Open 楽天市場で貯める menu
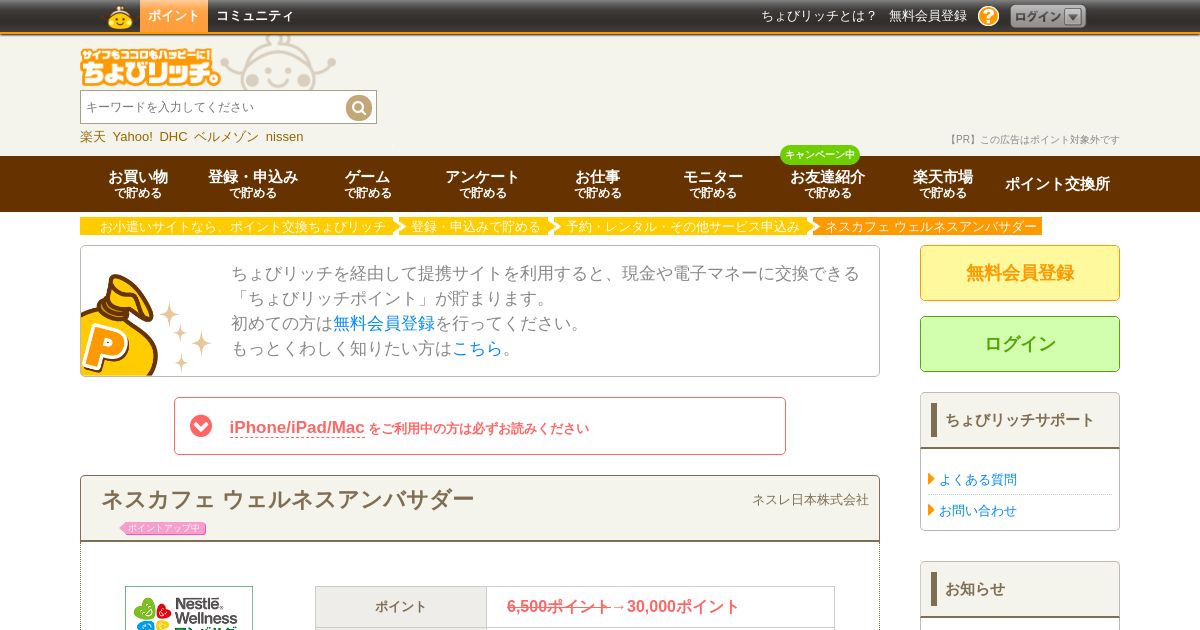1200x630 pixels. (x=943, y=184)
